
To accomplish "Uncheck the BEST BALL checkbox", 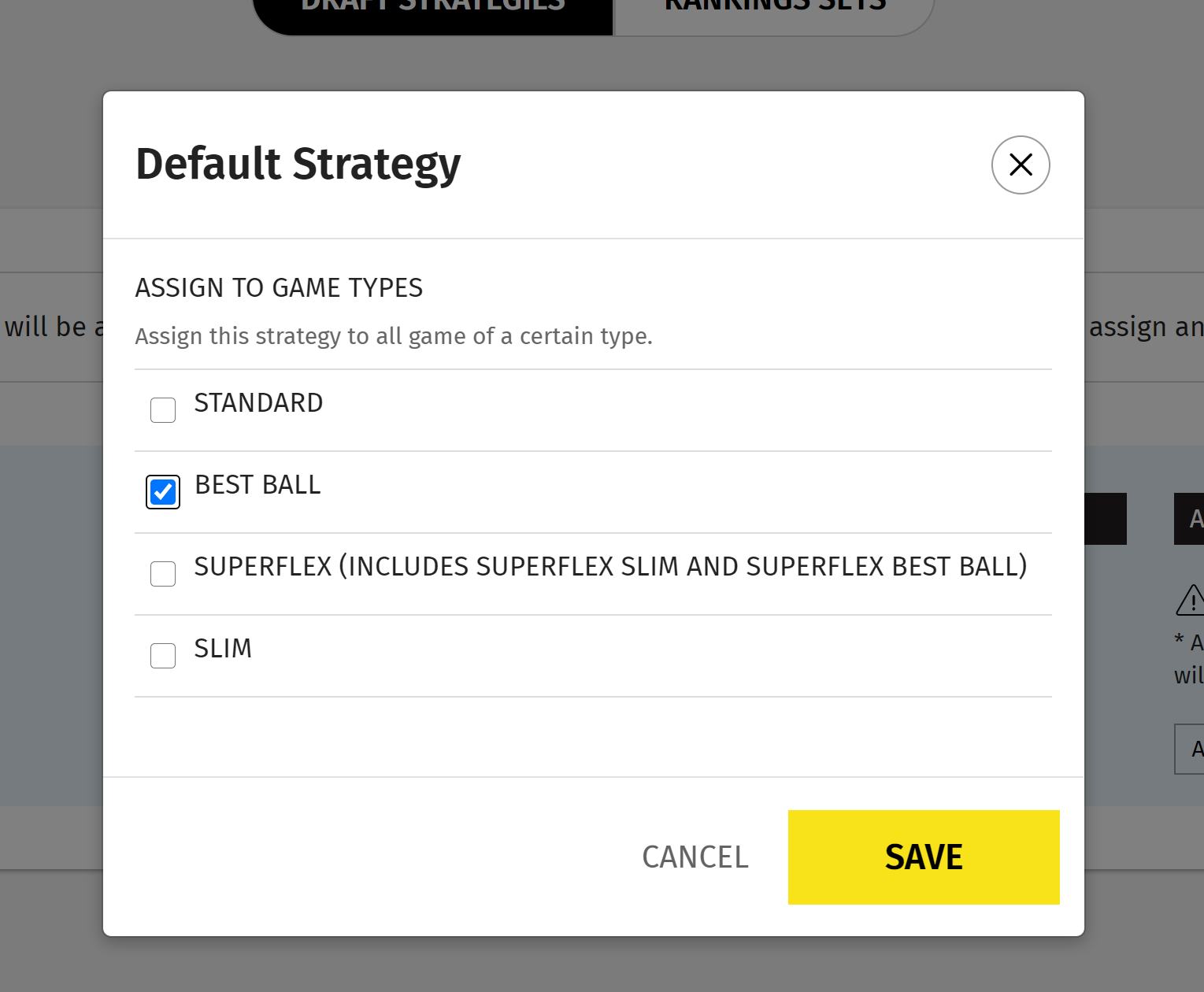I will (x=163, y=492).
